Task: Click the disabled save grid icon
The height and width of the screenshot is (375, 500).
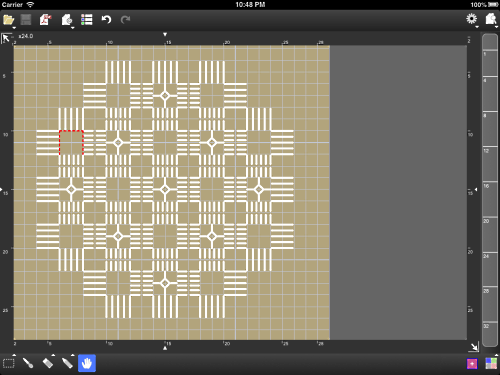Action: (26, 20)
